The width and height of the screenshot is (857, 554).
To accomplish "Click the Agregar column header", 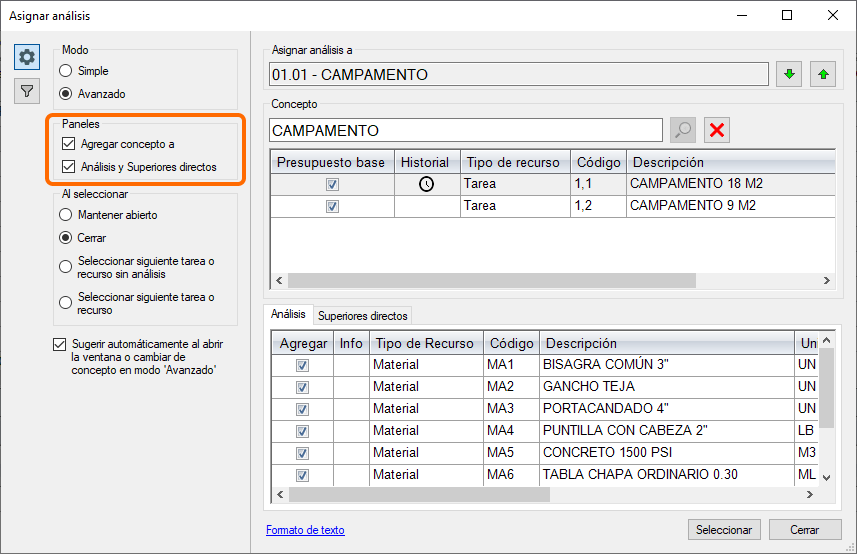I will 302,343.
